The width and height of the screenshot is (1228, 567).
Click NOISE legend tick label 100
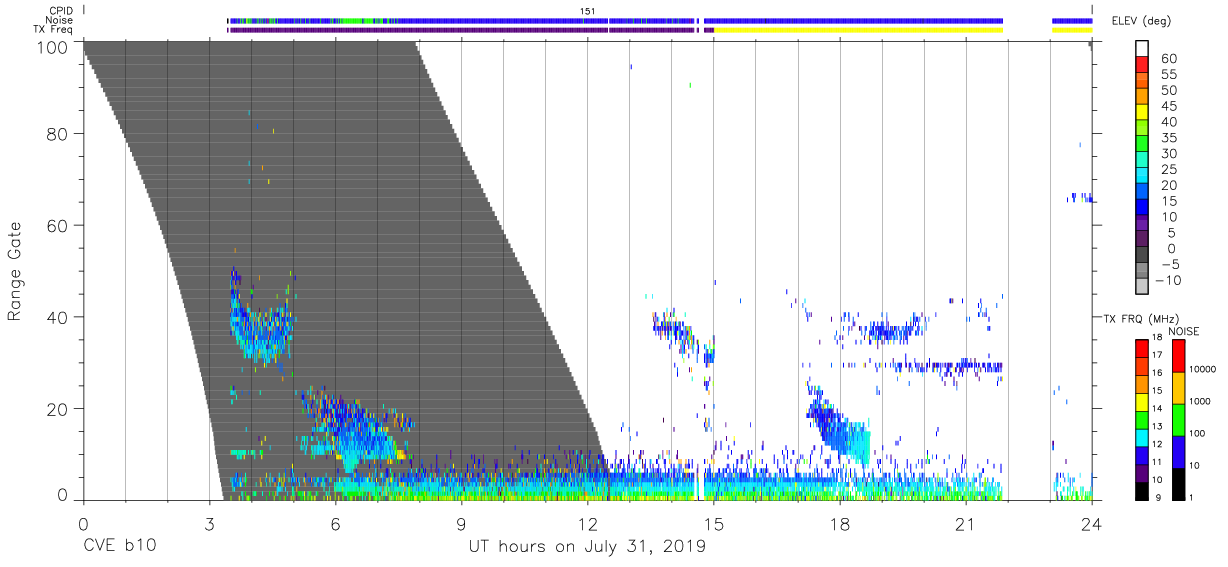[1199, 433]
